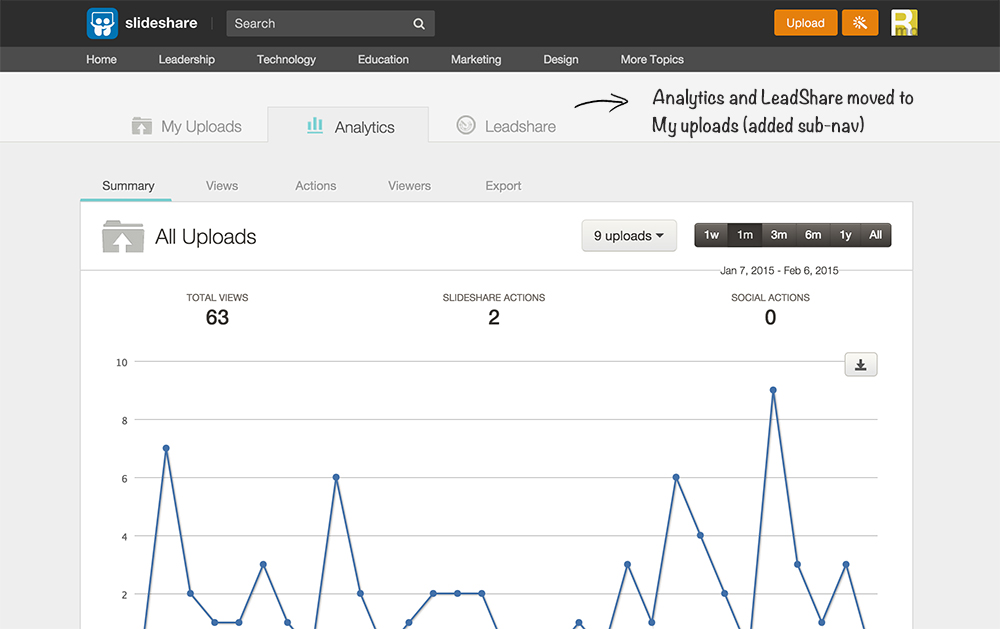The height and width of the screenshot is (629, 1000).
Task: Toggle the 1w time range
Action: 711,234
